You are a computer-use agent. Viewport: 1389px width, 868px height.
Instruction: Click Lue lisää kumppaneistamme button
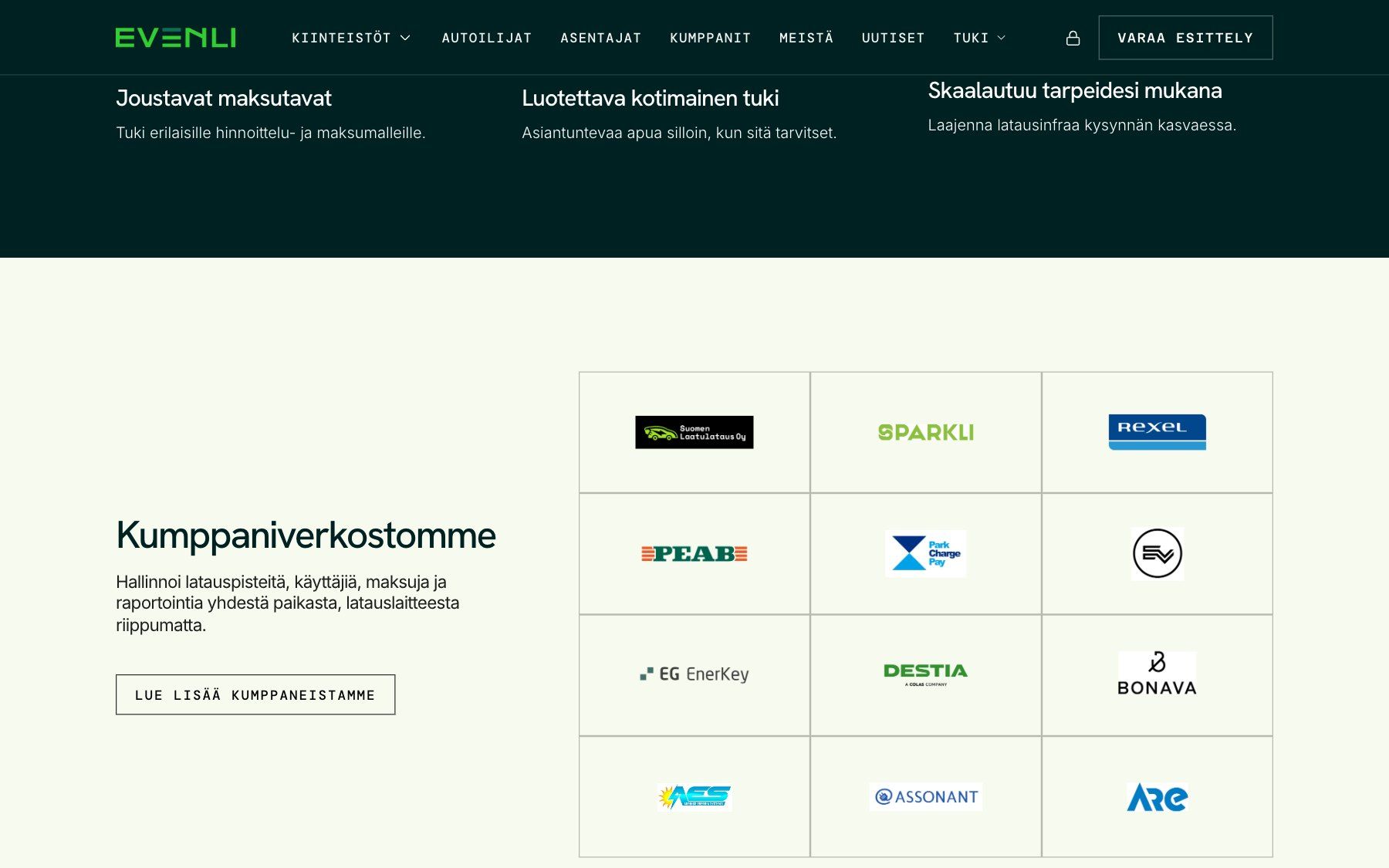pos(255,694)
